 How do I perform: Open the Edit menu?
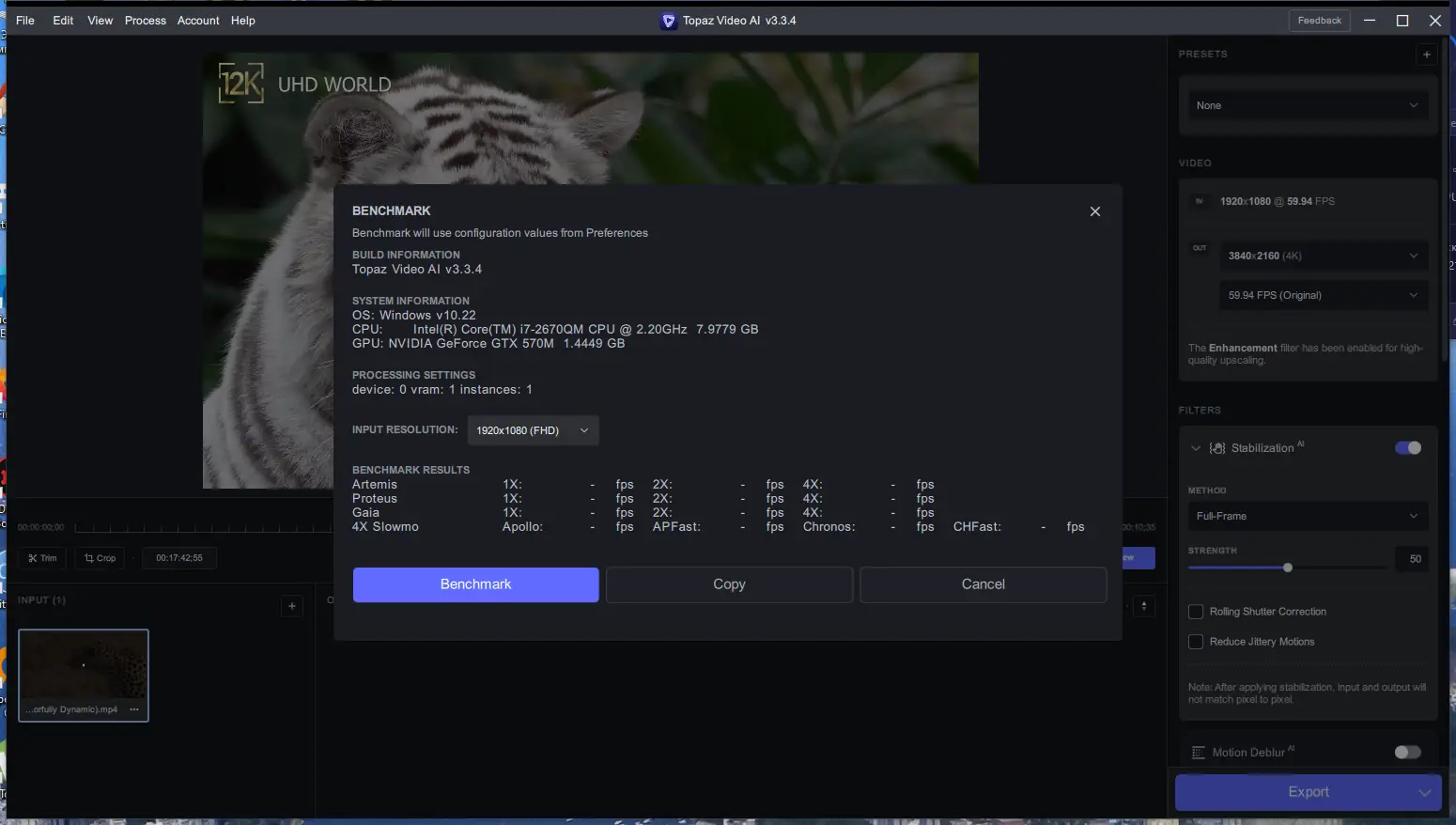[63, 21]
